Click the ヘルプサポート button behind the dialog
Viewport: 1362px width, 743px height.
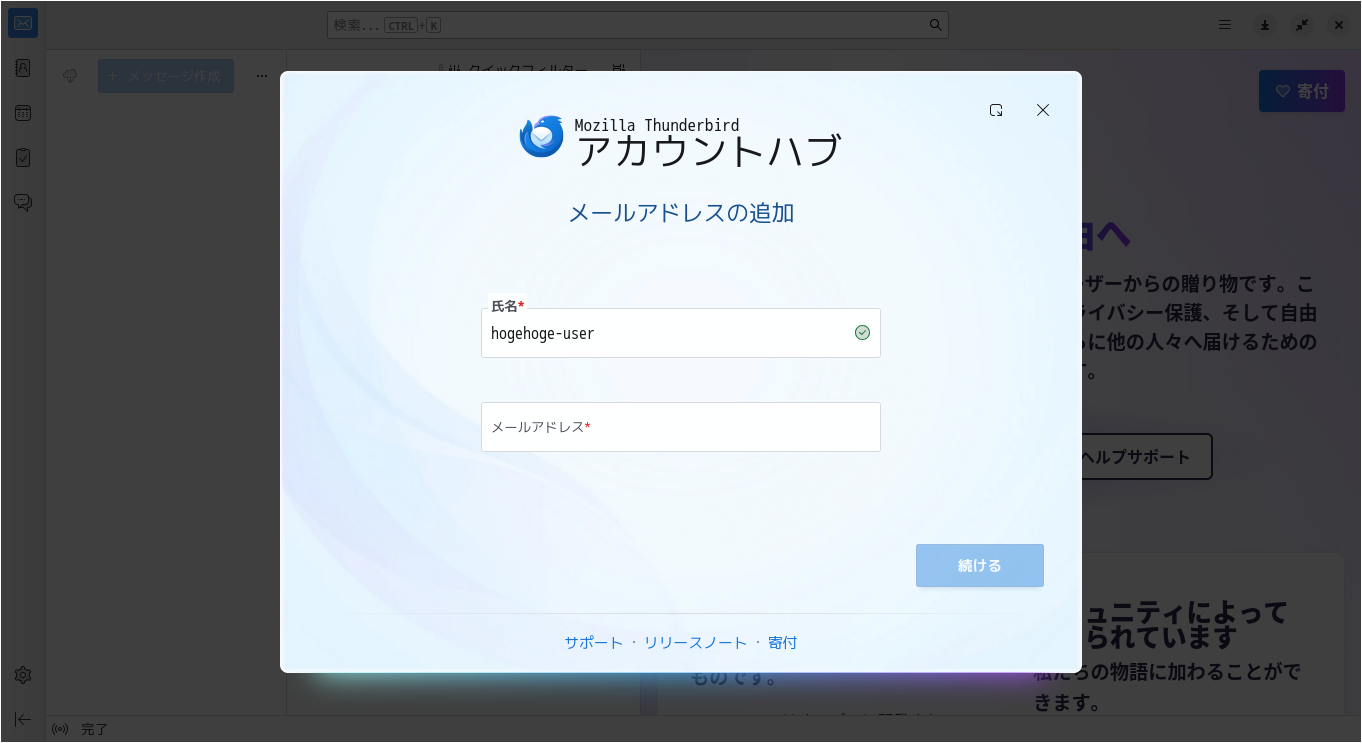[x=1138, y=457]
